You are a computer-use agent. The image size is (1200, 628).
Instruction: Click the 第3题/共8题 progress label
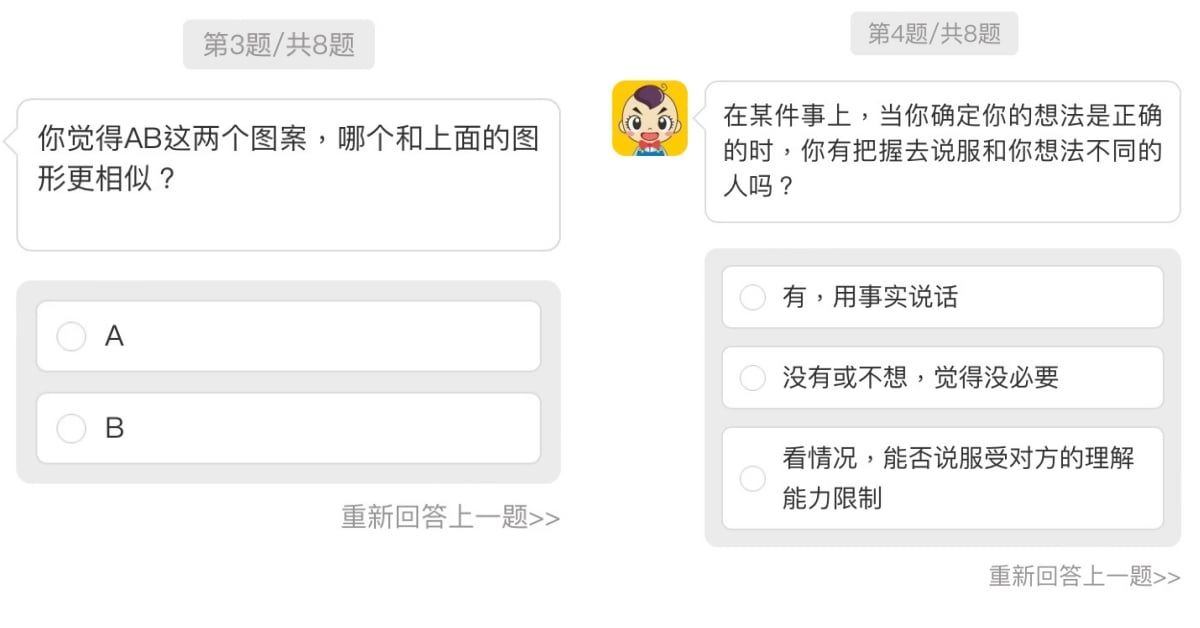tap(278, 45)
